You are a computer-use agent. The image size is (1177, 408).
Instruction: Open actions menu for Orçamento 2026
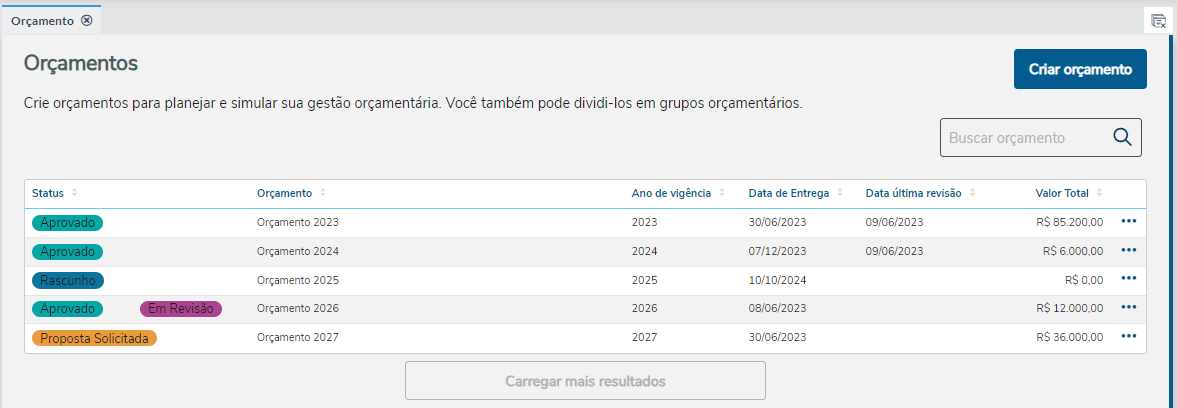(1129, 307)
